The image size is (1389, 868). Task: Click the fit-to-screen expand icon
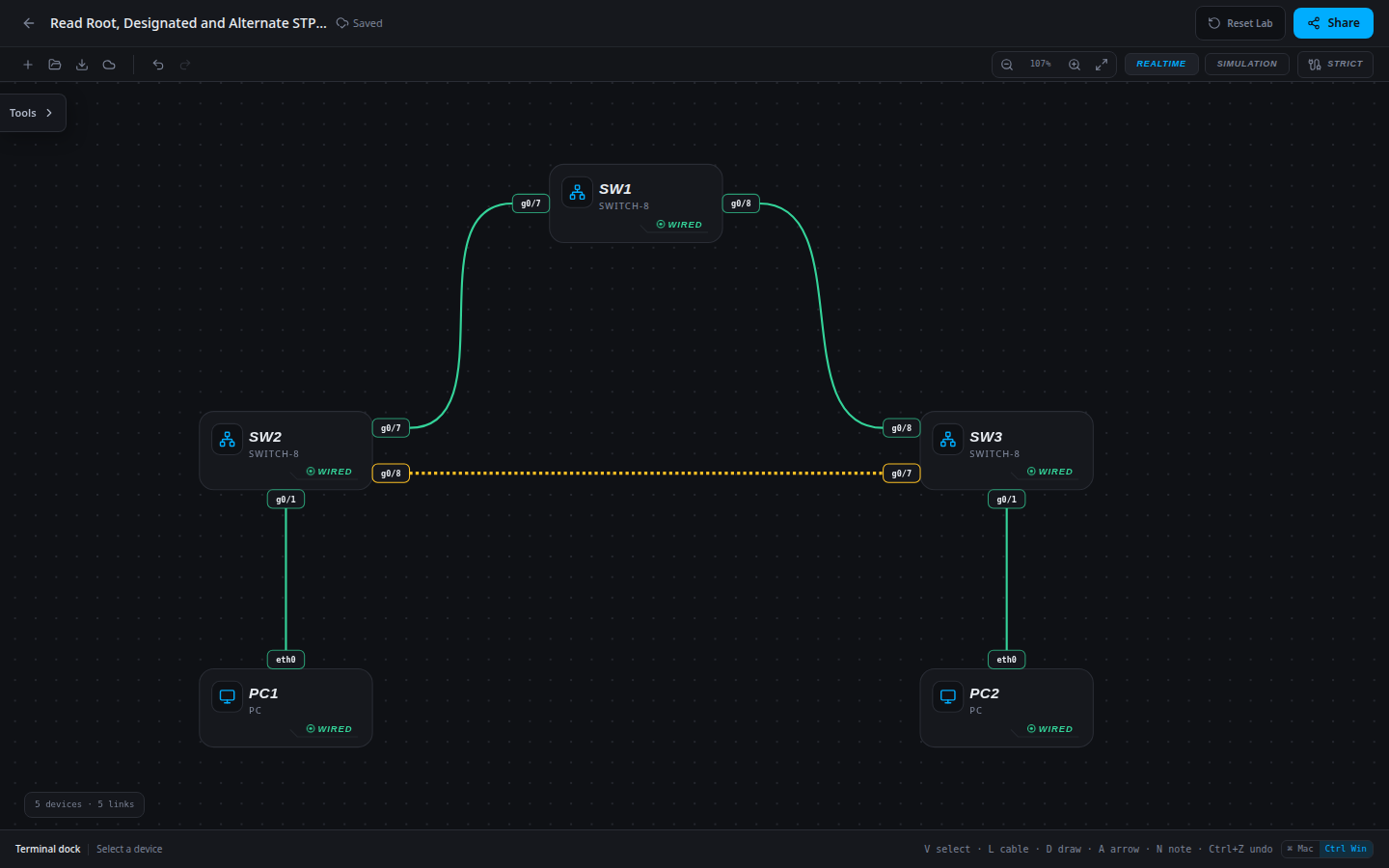[x=1102, y=65]
